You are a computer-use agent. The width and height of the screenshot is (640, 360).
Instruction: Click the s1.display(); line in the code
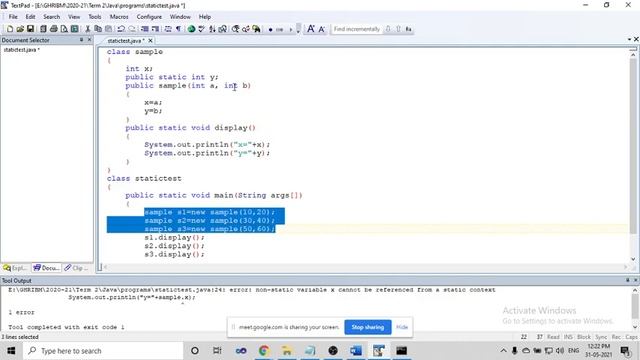[x=174, y=238]
